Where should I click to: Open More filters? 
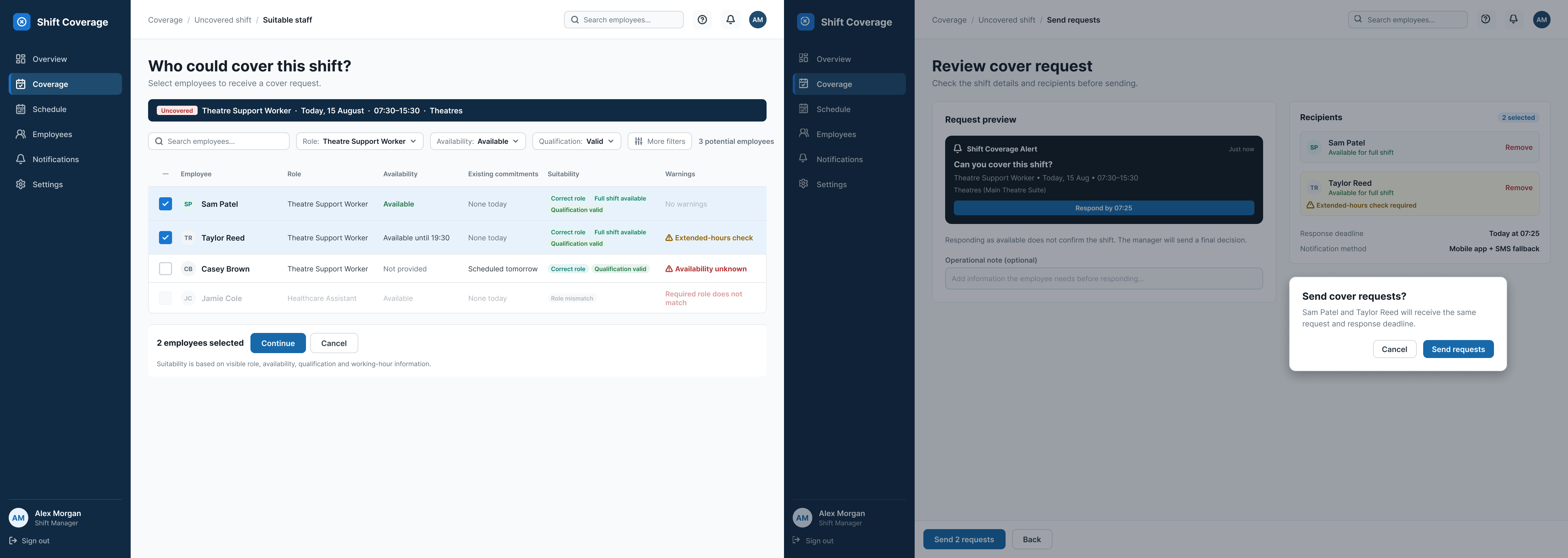tap(660, 141)
